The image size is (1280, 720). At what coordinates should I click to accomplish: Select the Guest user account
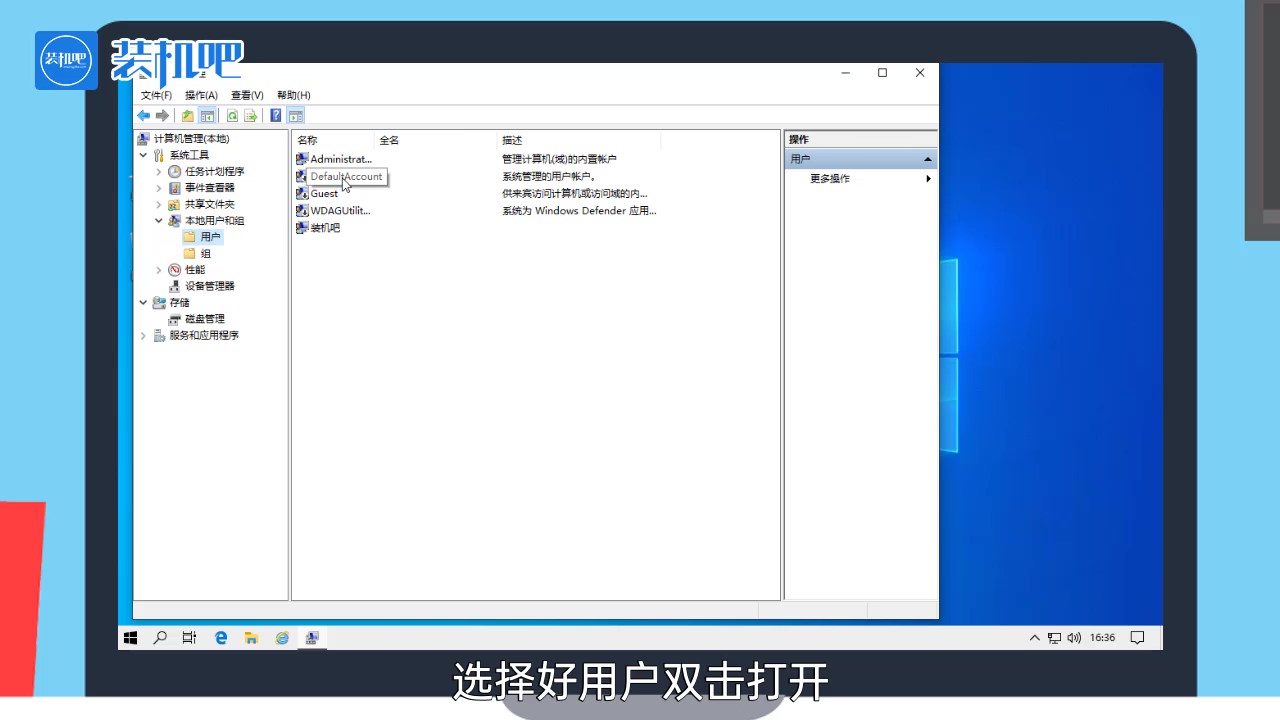click(x=323, y=193)
